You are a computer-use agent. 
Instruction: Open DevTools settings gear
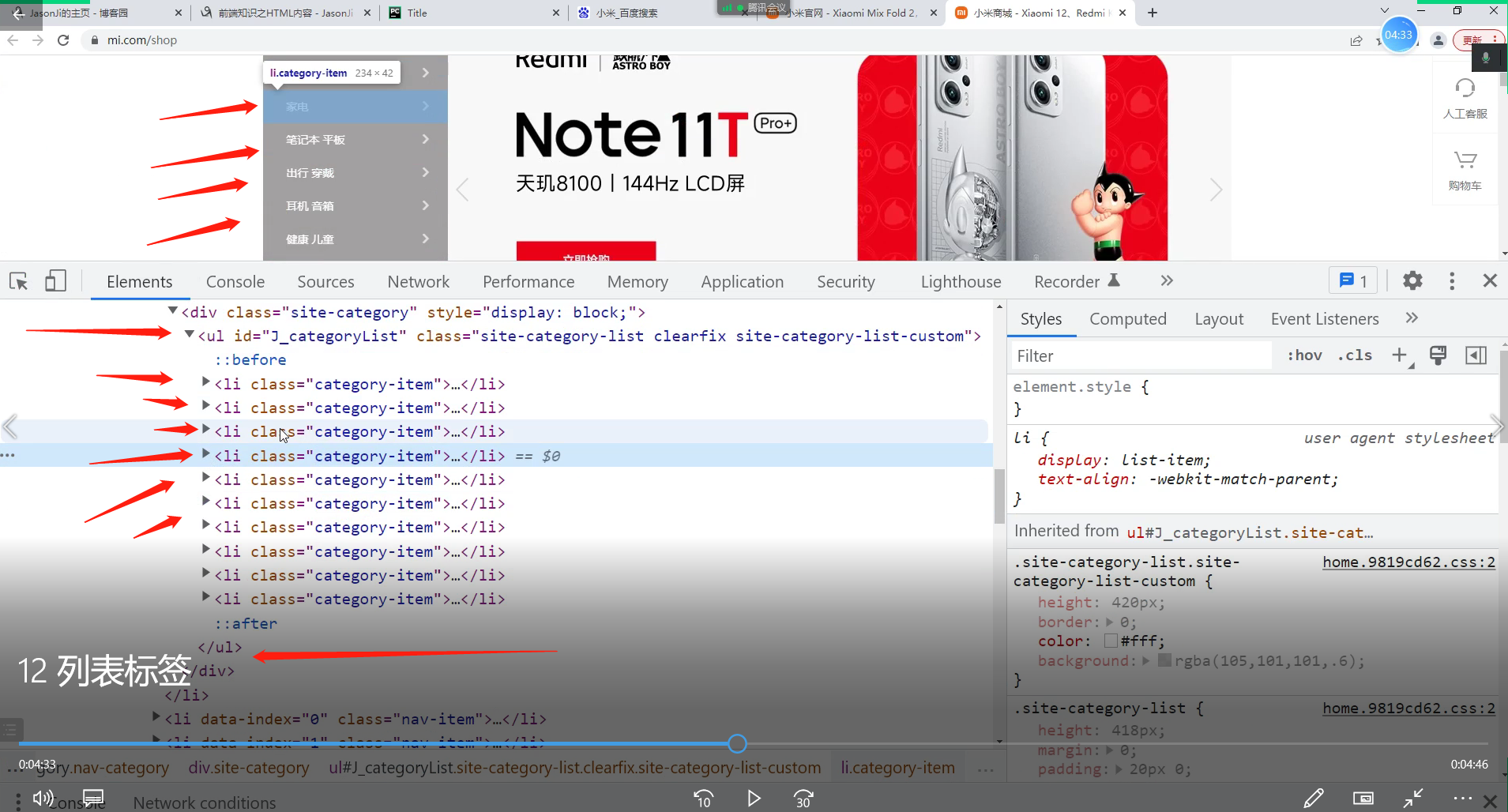[x=1412, y=280]
